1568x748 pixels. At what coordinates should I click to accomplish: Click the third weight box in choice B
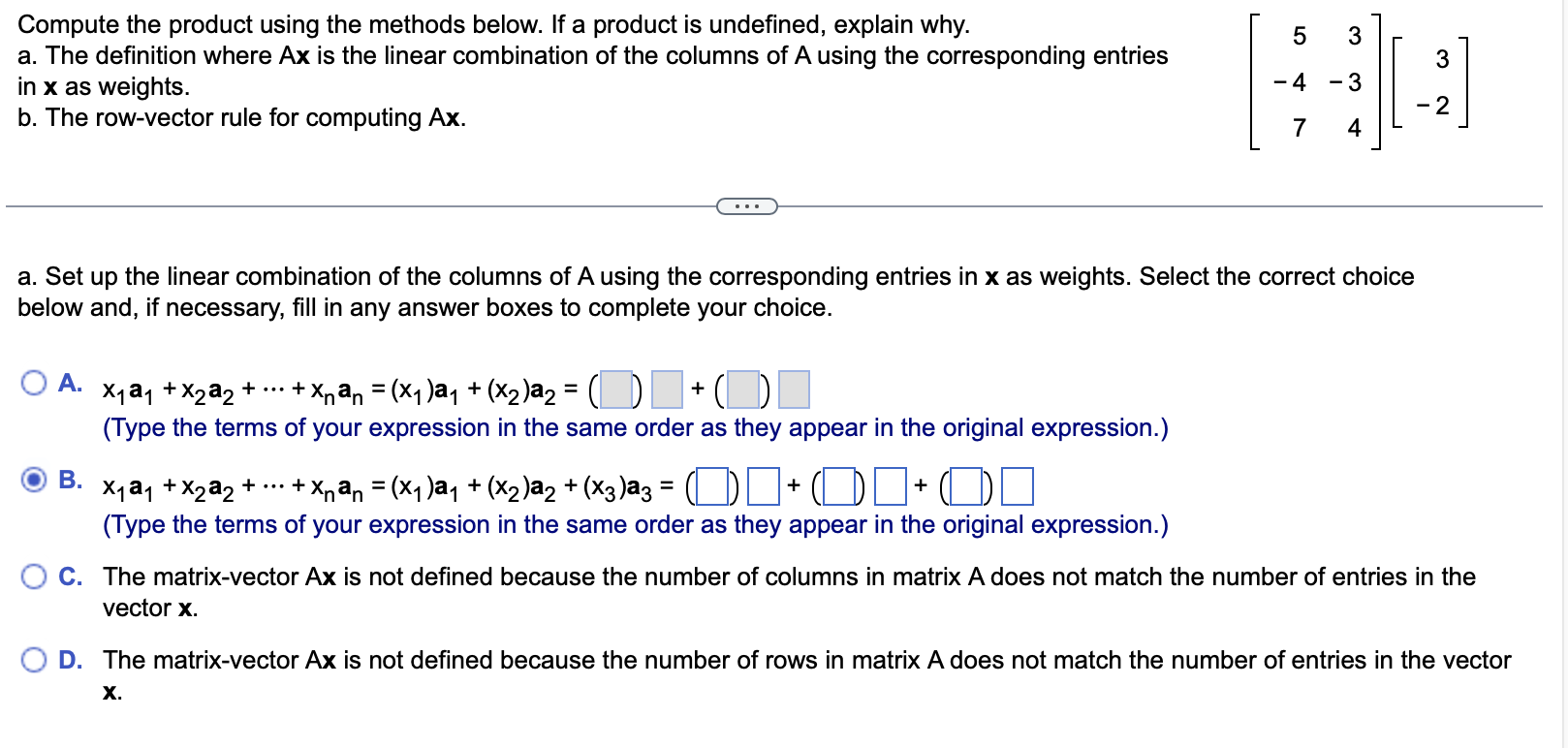tap(966, 486)
